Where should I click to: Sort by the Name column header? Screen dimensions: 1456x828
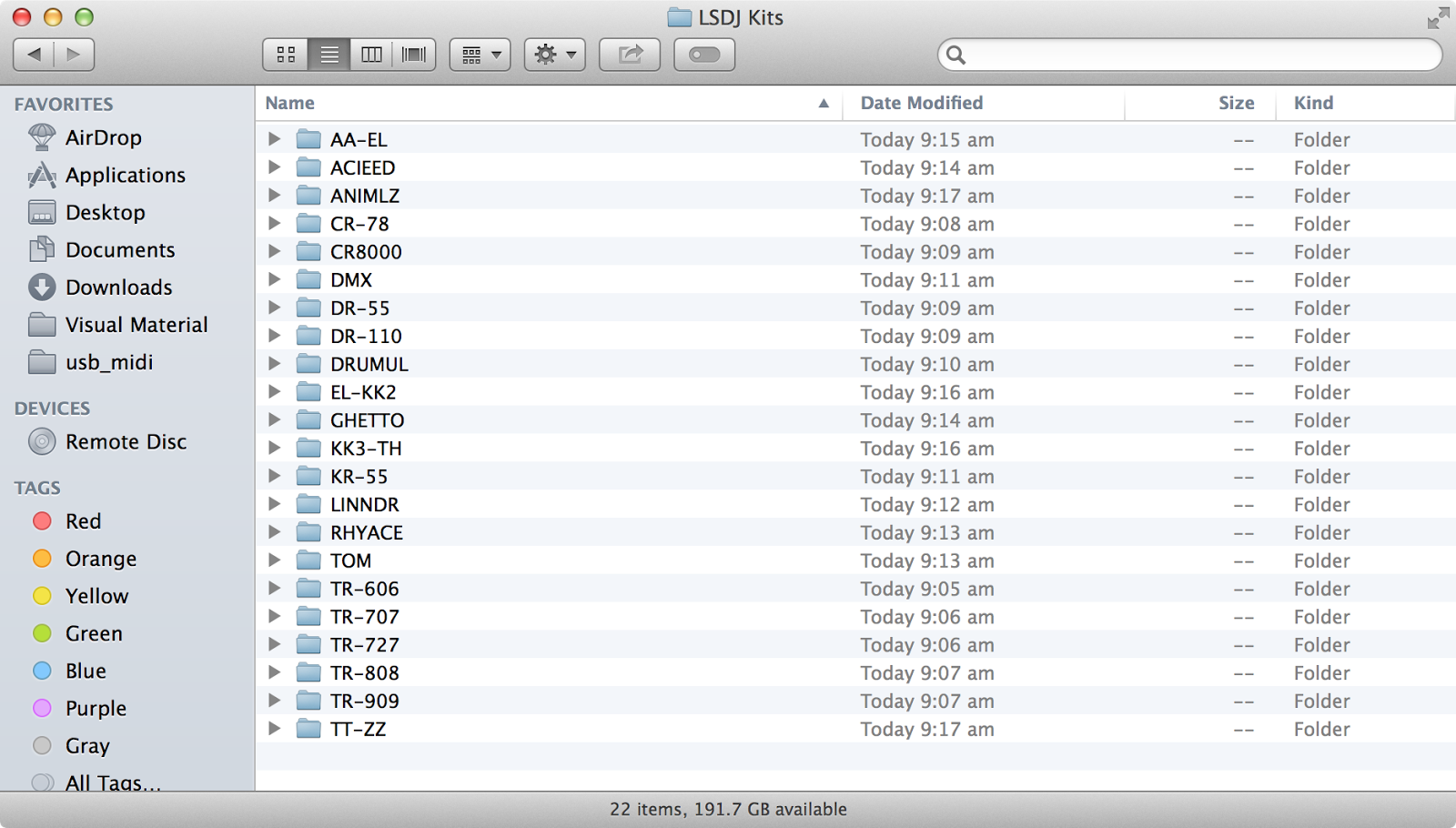tap(549, 103)
